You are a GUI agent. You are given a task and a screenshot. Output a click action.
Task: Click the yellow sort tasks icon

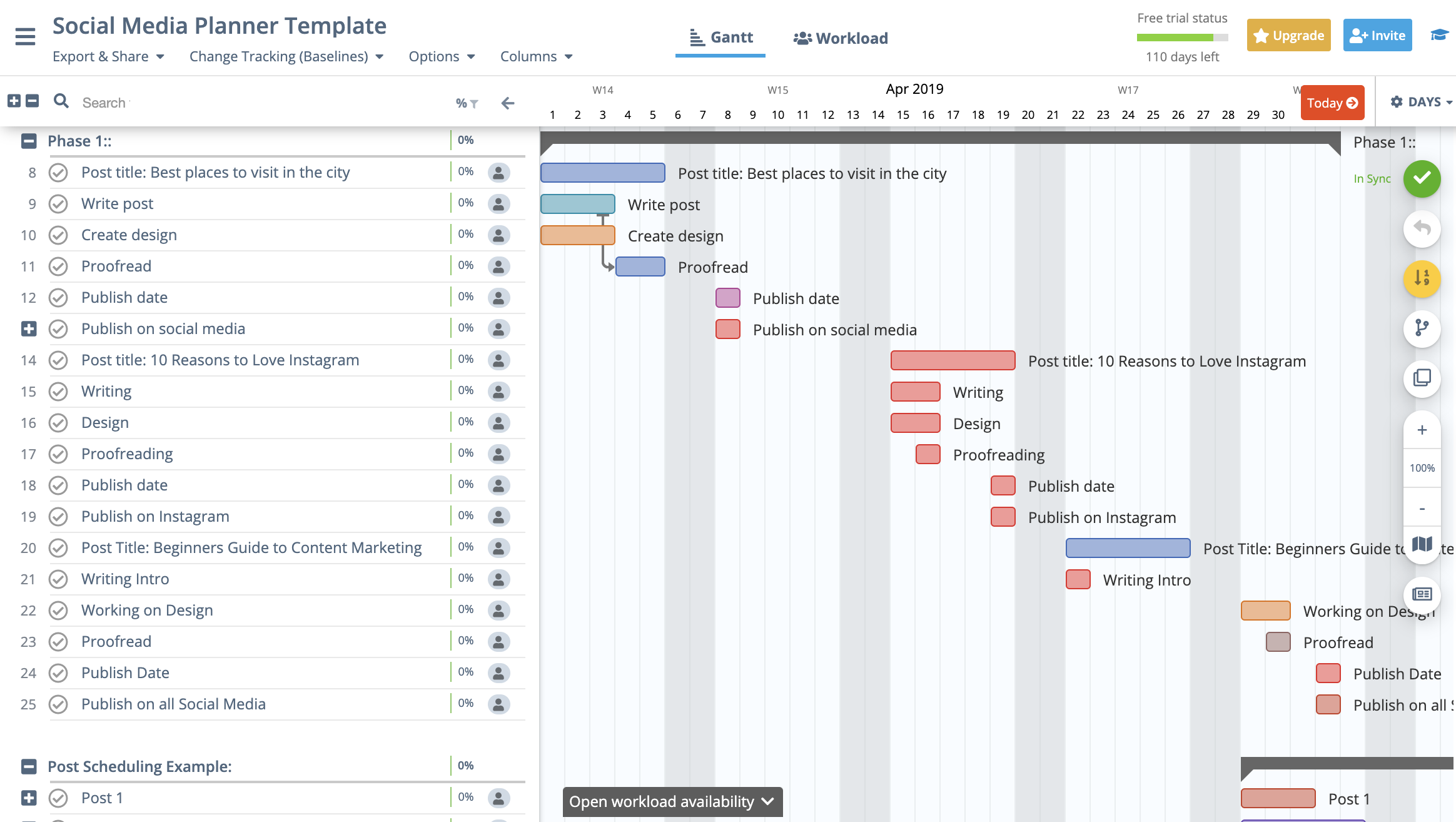point(1422,278)
